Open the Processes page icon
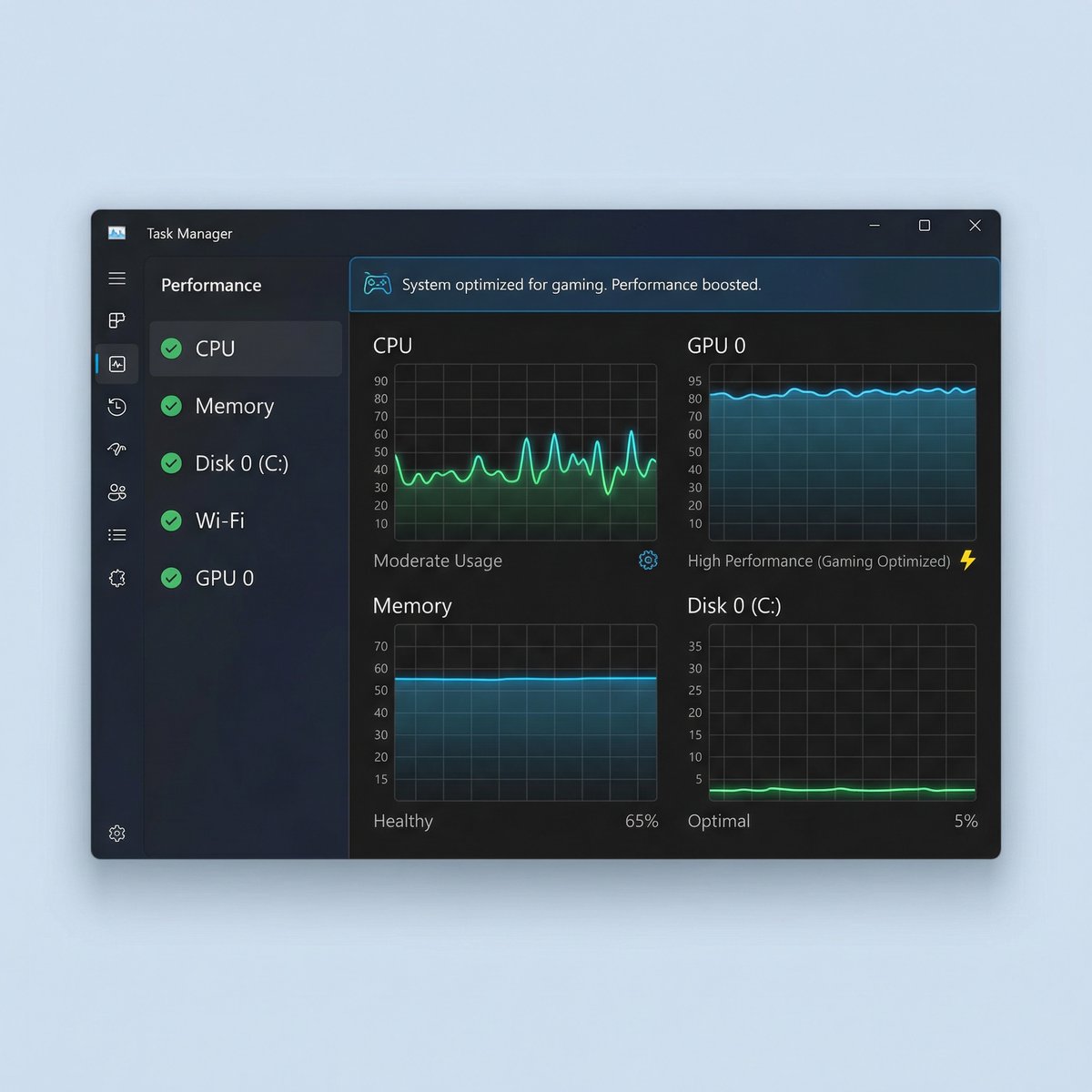The image size is (1092, 1092). [116, 320]
